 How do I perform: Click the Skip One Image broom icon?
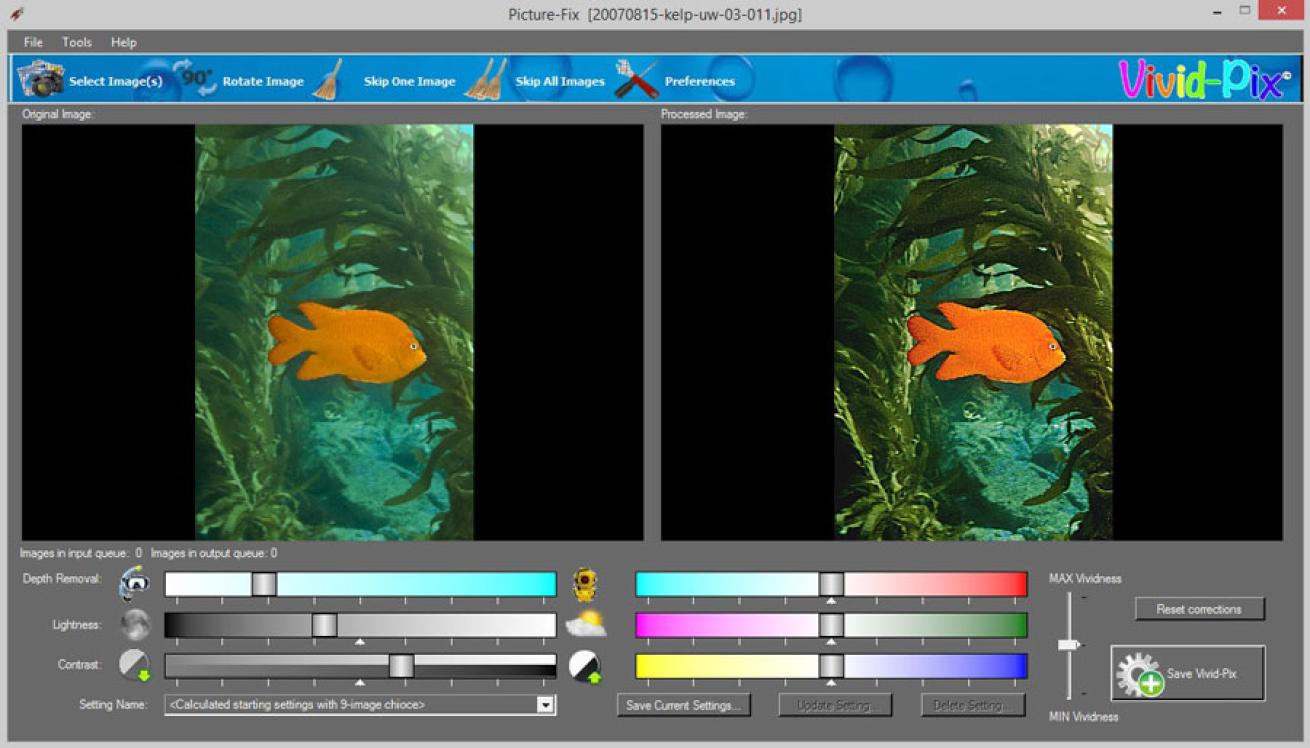(x=327, y=80)
